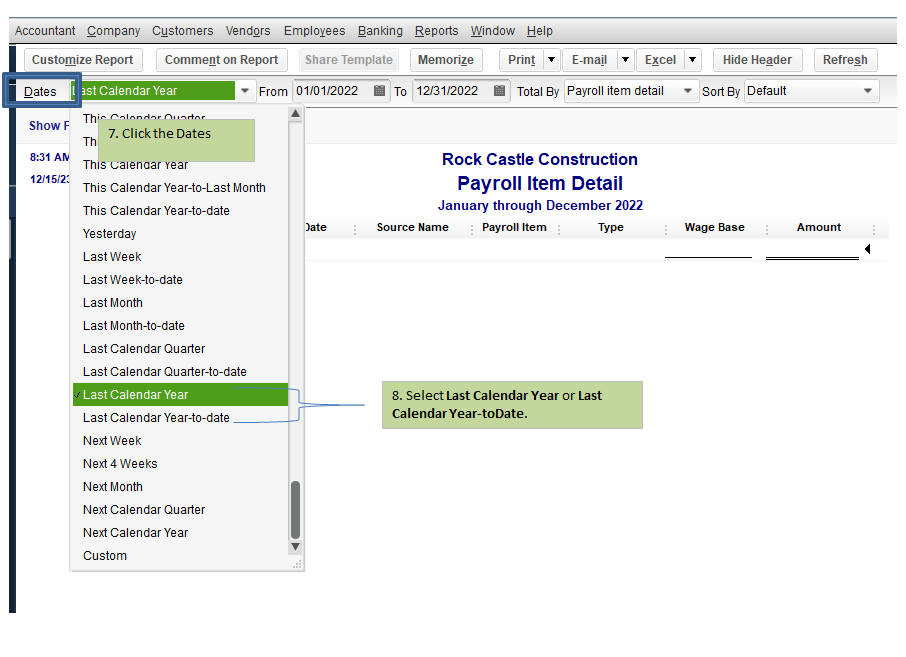This screenshot has height=657, width=906.
Task: Select Next Calendar Quarter option
Action: coord(180,510)
